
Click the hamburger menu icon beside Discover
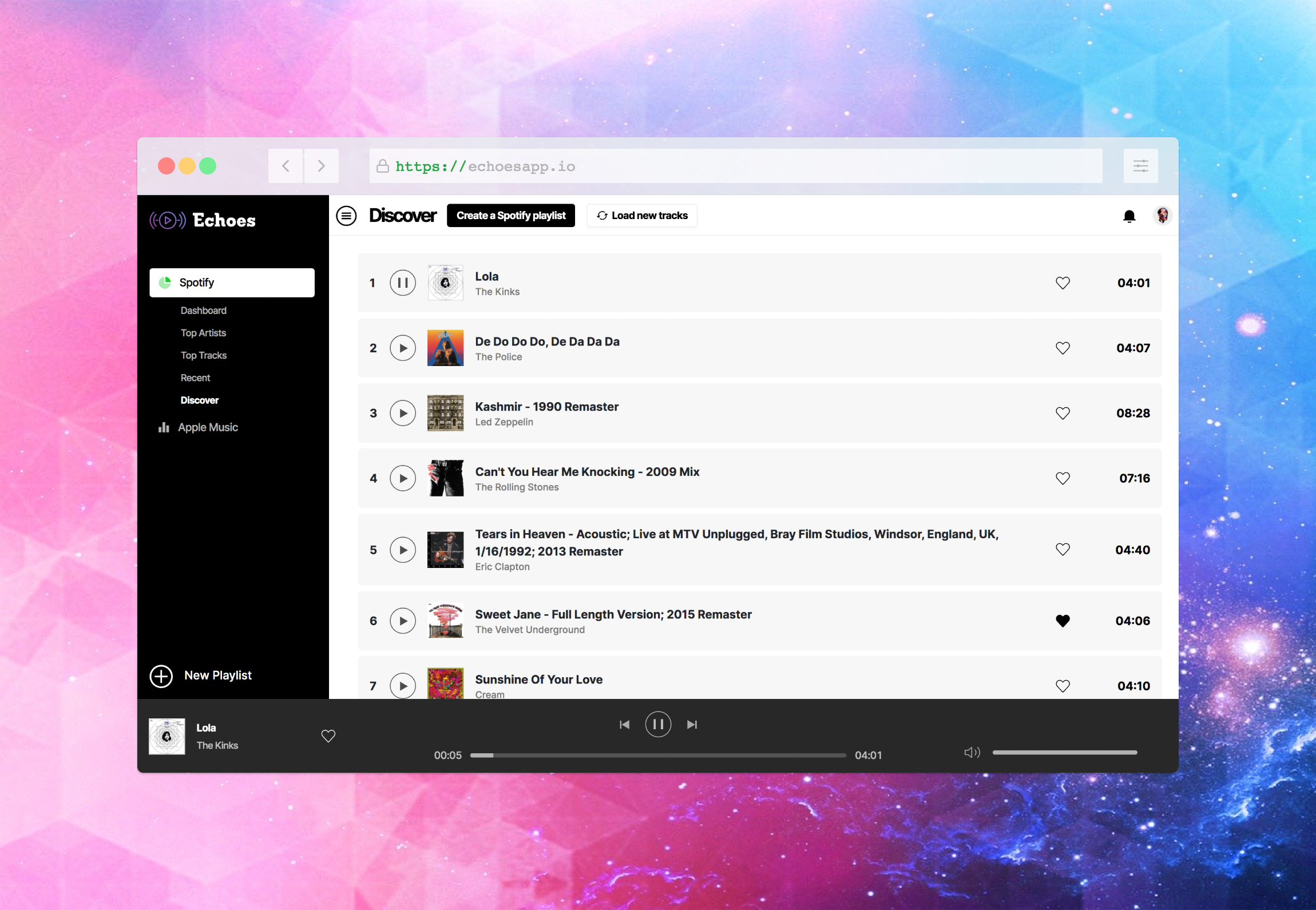click(x=346, y=216)
